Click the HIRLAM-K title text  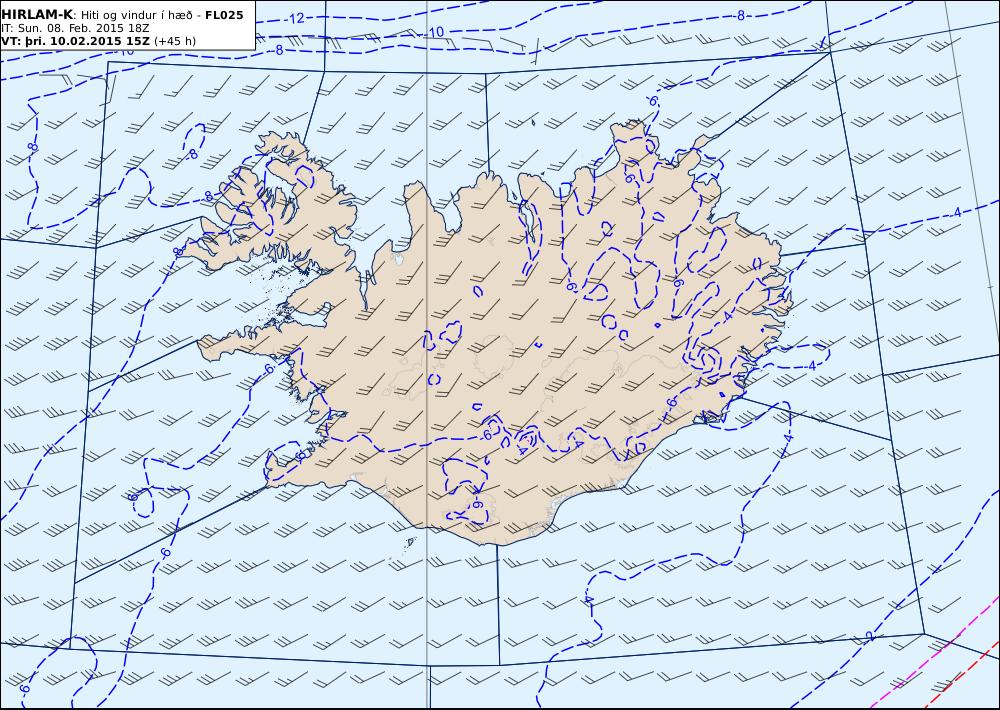point(37,15)
